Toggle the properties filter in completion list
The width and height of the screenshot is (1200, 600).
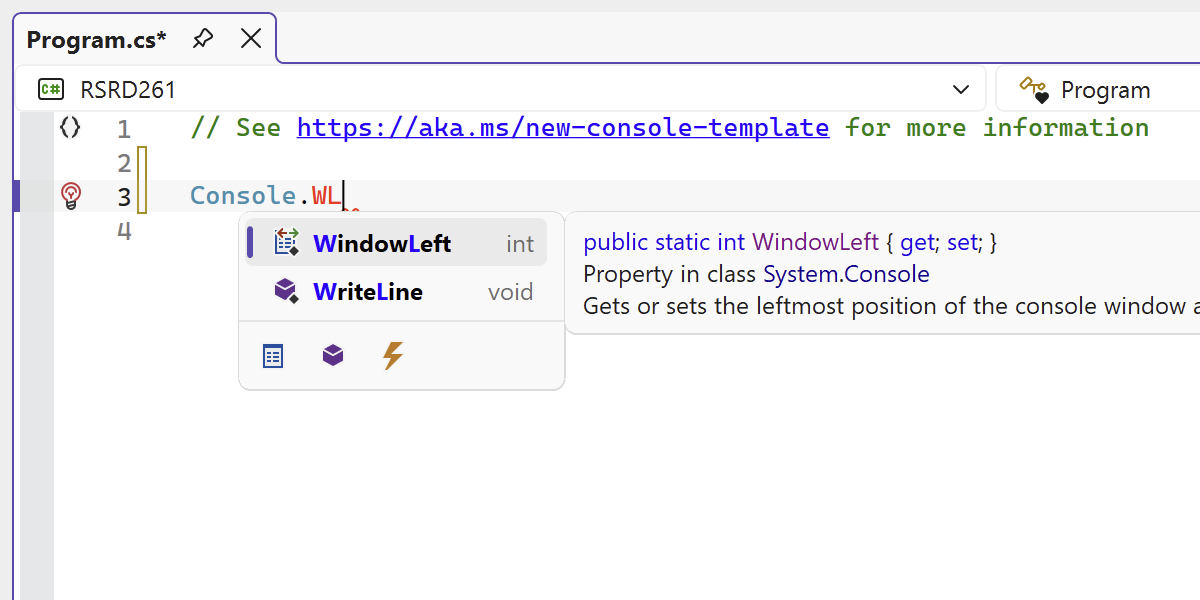coord(273,356)
